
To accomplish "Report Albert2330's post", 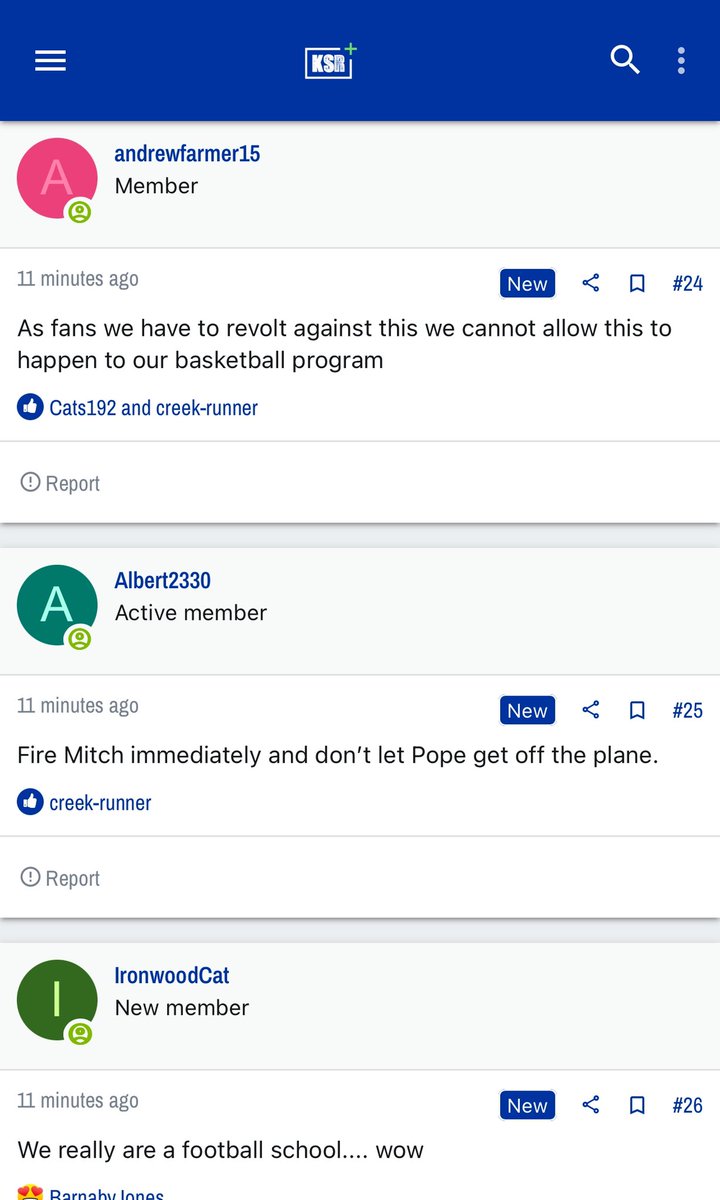I will coord(60,878).
